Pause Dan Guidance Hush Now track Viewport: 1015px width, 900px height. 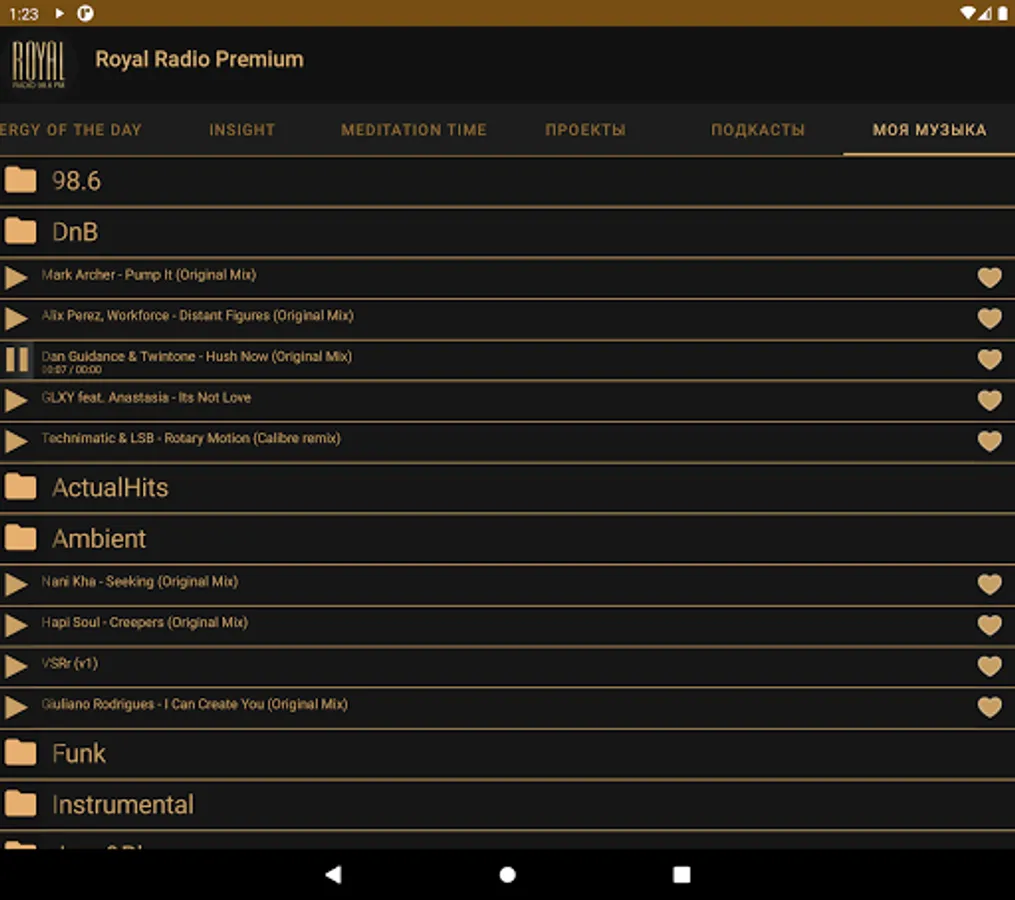click(16, 359)
